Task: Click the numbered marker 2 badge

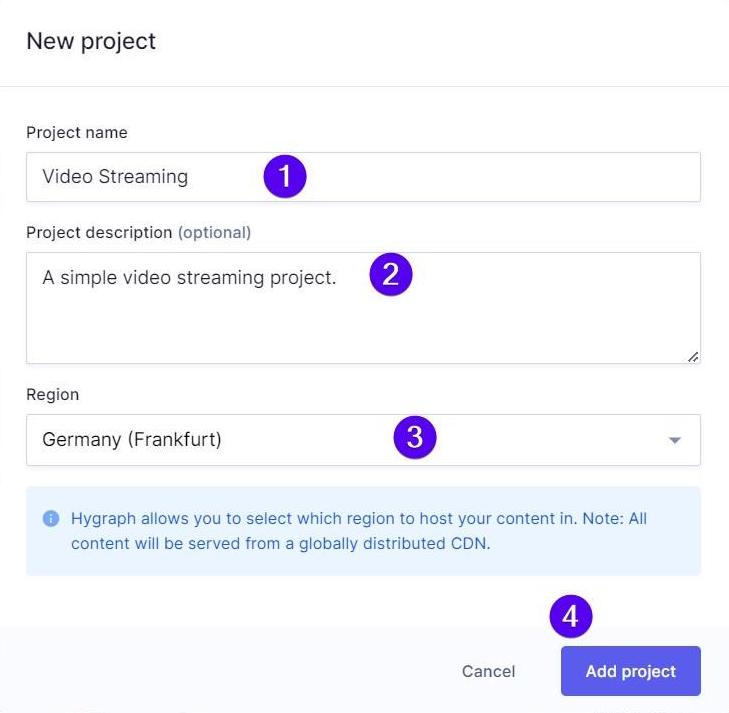Action: point(391,275)
